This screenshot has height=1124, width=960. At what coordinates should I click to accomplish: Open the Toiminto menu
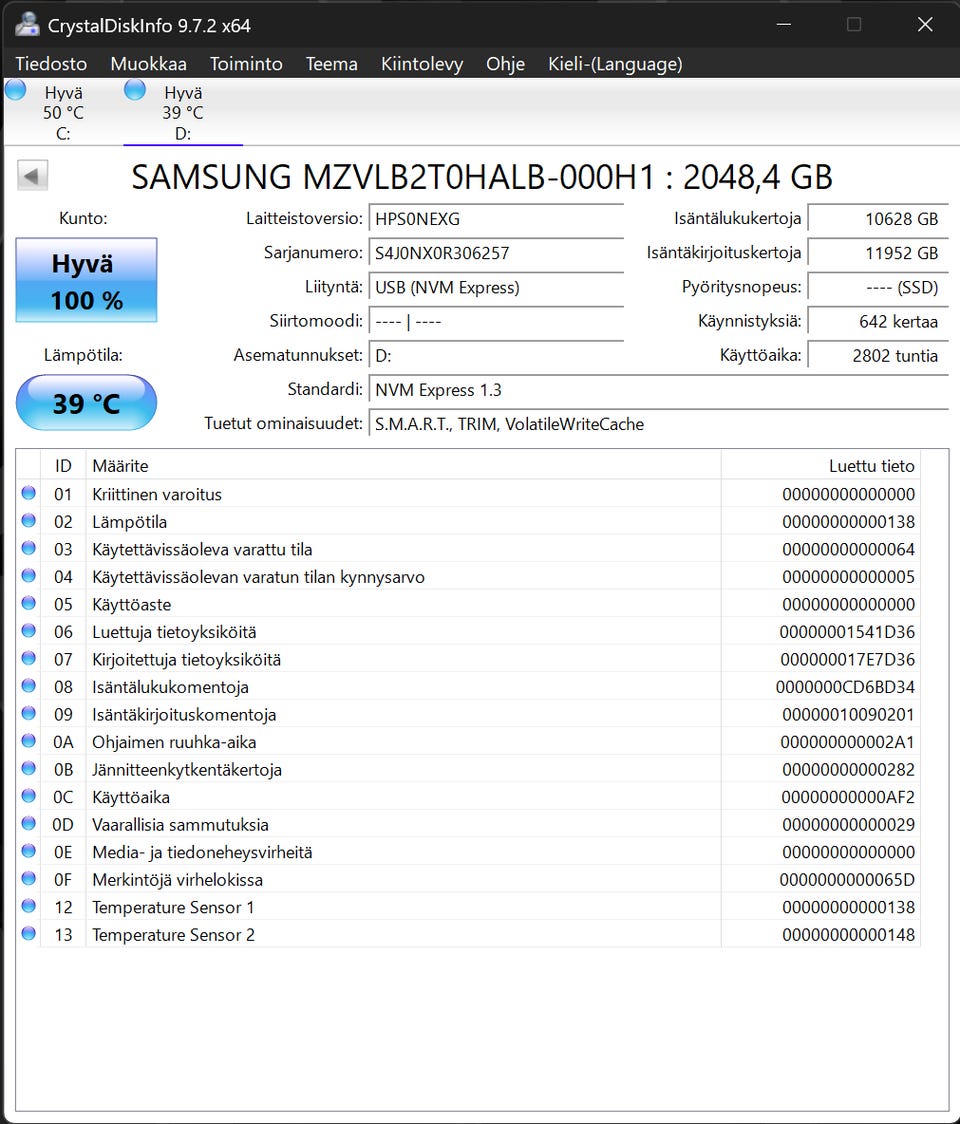(x=246, y=64)
